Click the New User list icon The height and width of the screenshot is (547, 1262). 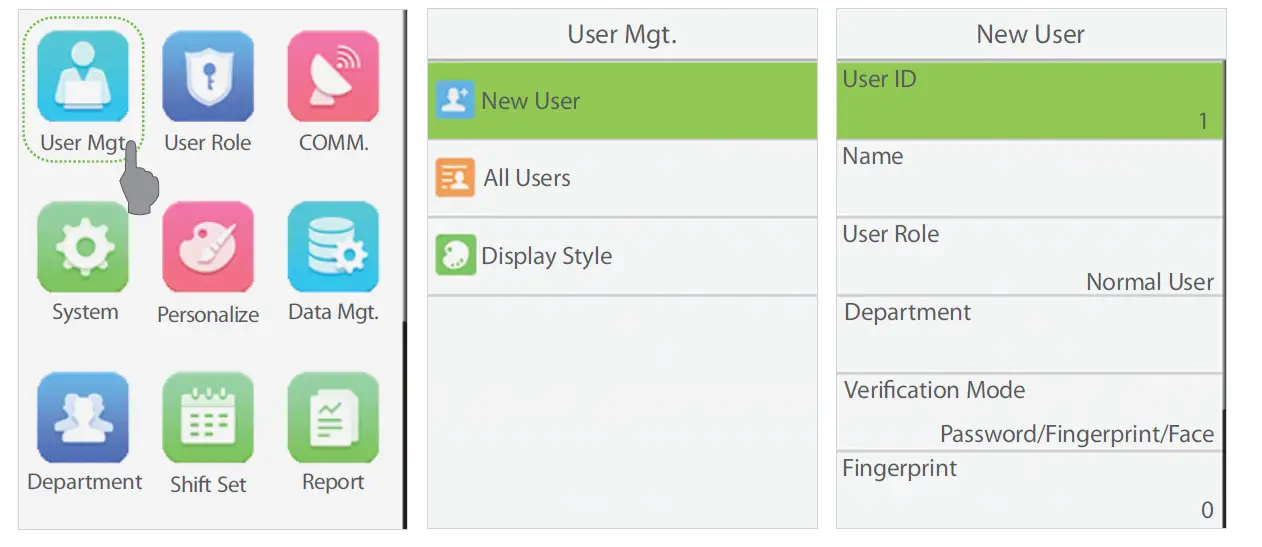[455, 101]
